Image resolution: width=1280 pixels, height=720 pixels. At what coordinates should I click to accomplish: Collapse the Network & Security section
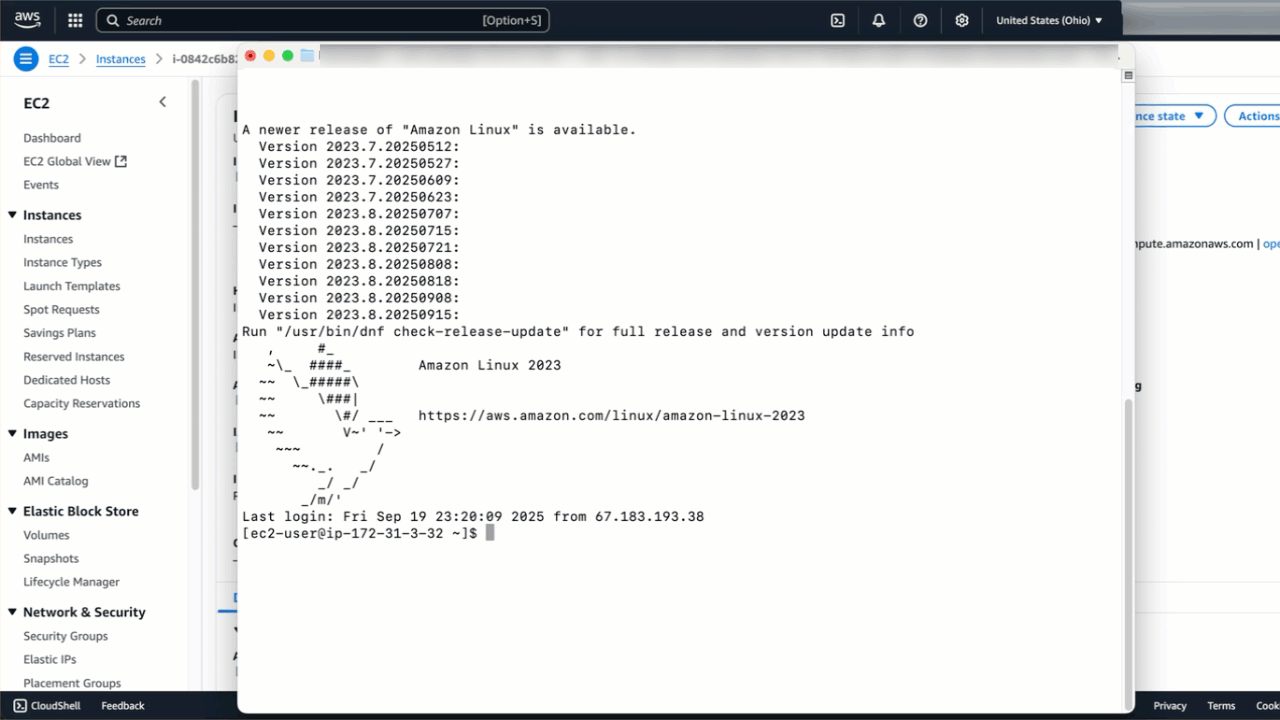[x=13, y=612]
